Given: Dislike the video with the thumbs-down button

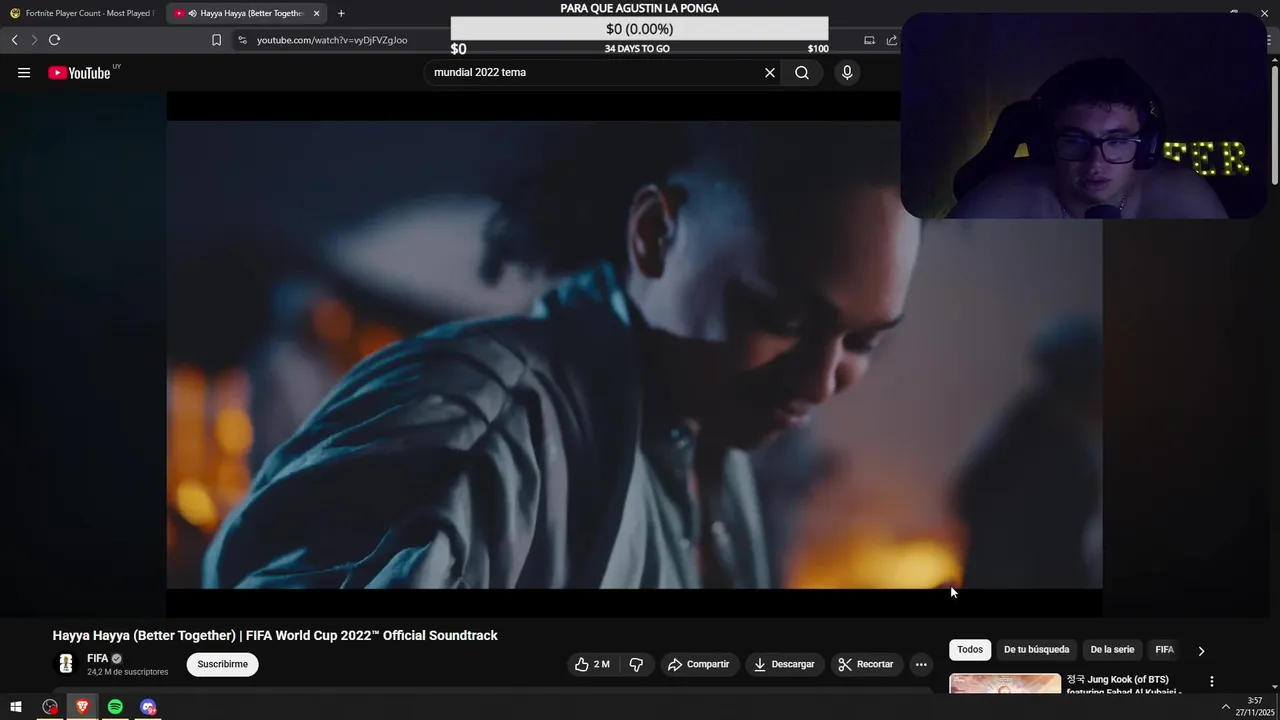Looking at the screenshot, I should pos(636,664).
